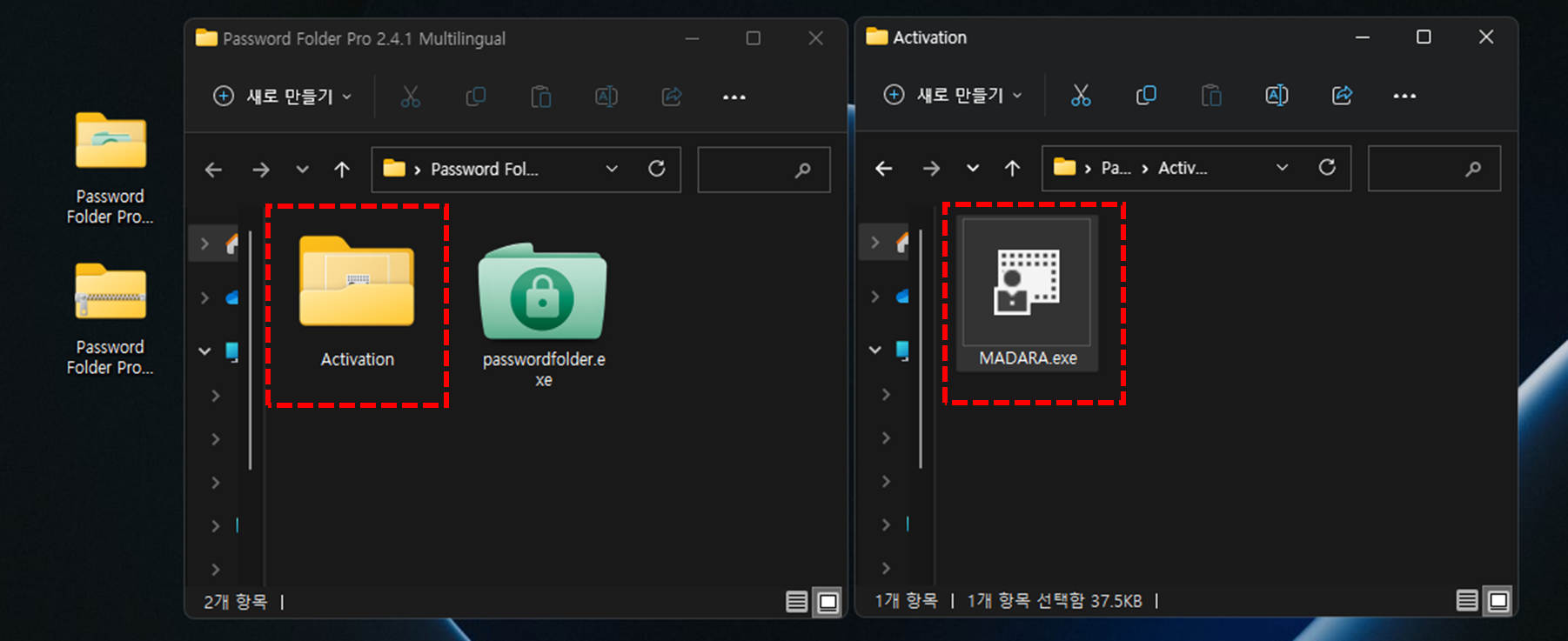1568x641 pixels.
Task: Click navigation pane scrollbar in Activation window
Action: click(x=921, y=349)
